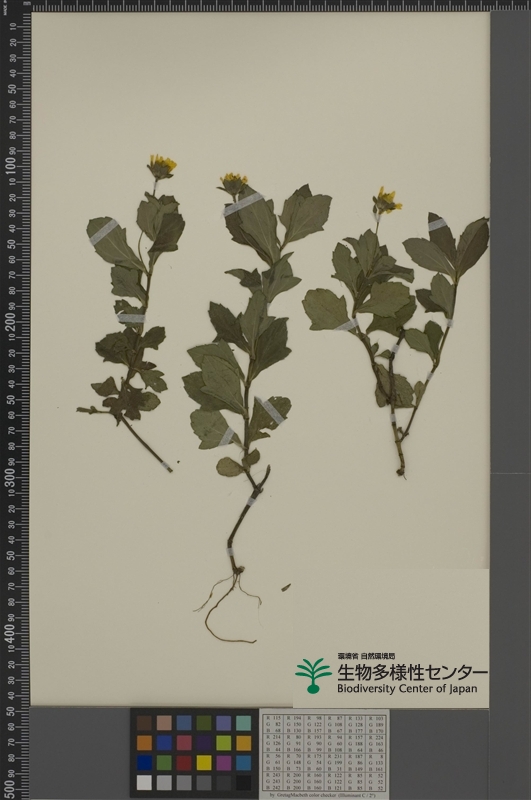
Task: Pick the white swatch
Action: 144,783
